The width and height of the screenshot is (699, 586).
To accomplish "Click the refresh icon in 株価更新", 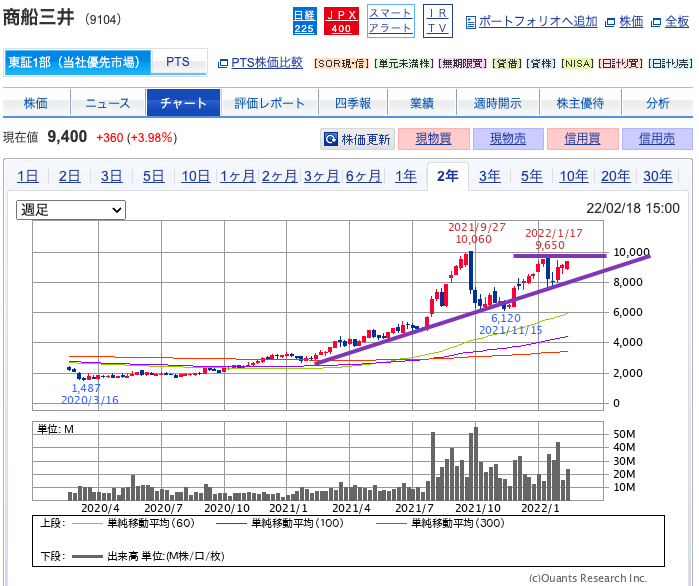I will point(330,139).
